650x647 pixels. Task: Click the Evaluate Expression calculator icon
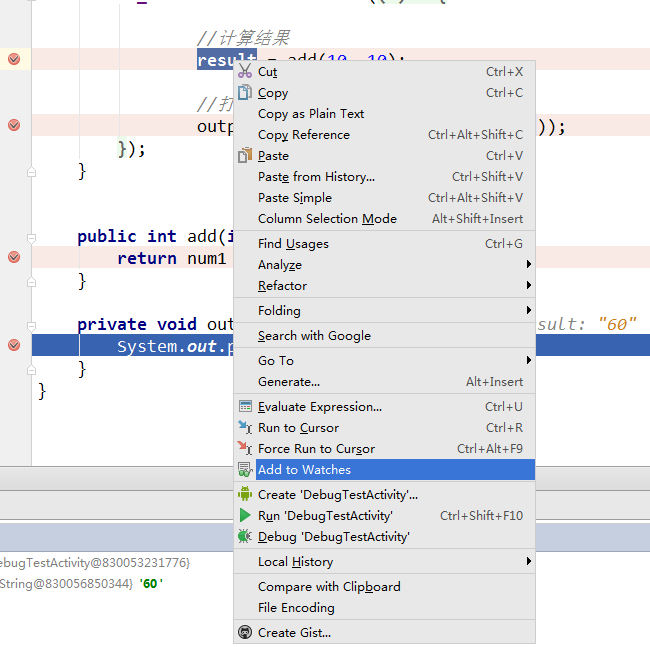coord(245,406)
